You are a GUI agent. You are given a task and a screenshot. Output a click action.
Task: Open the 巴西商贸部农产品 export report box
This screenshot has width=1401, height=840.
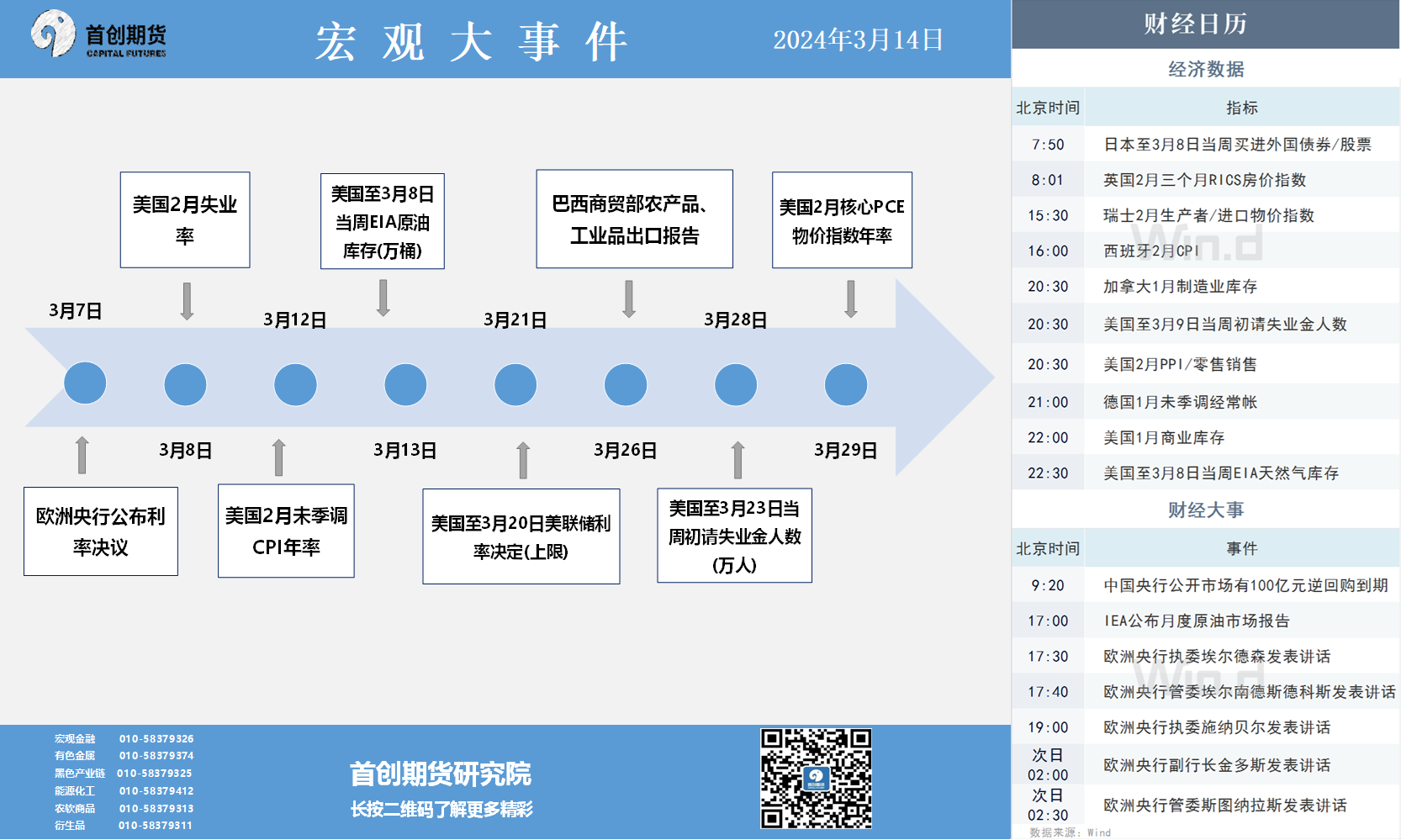(x=635, y=219)
